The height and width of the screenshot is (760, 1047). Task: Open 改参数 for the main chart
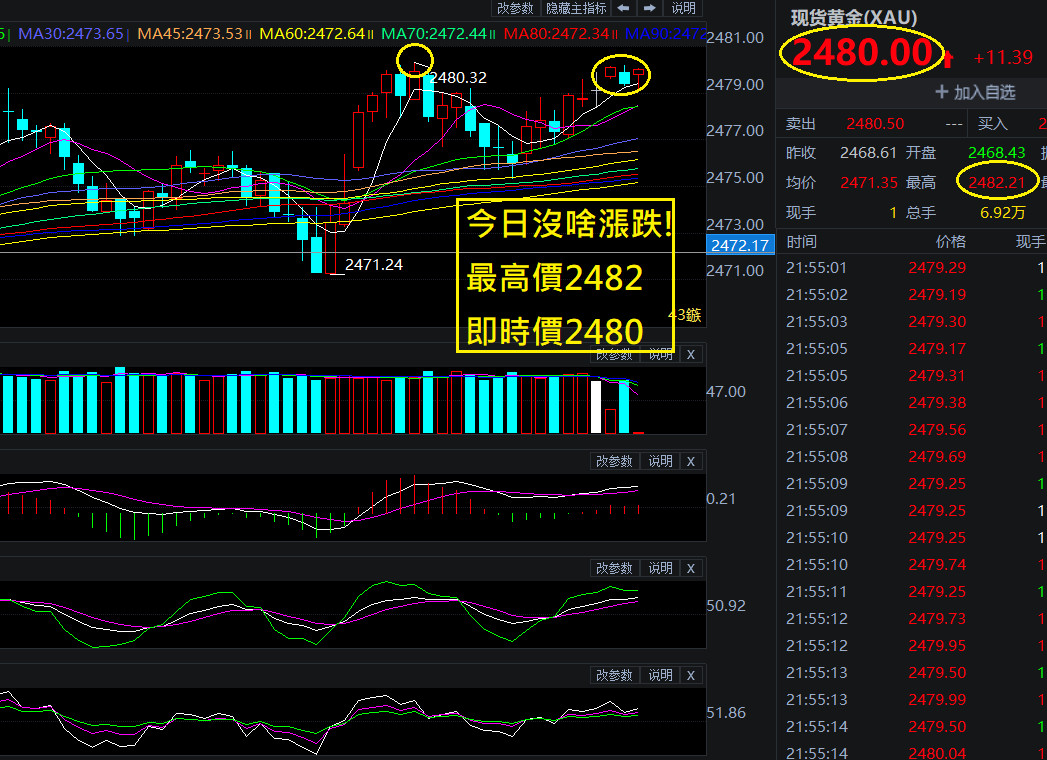click(515, 8)
